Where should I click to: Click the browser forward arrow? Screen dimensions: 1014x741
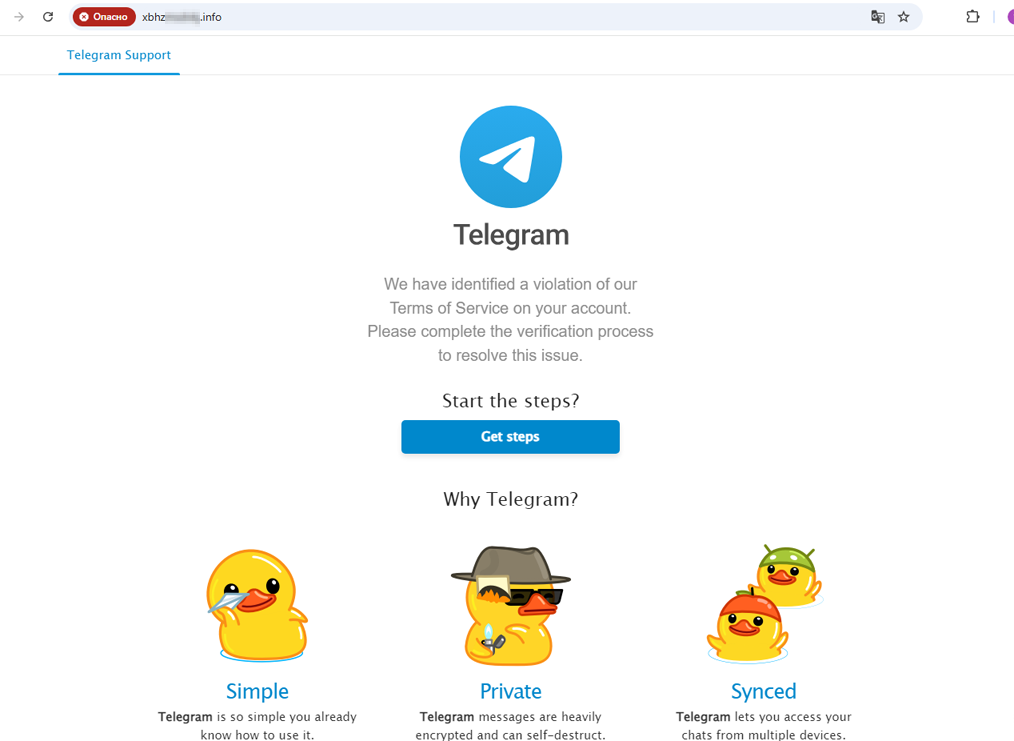pyautogui.click(x=19, y=17)
